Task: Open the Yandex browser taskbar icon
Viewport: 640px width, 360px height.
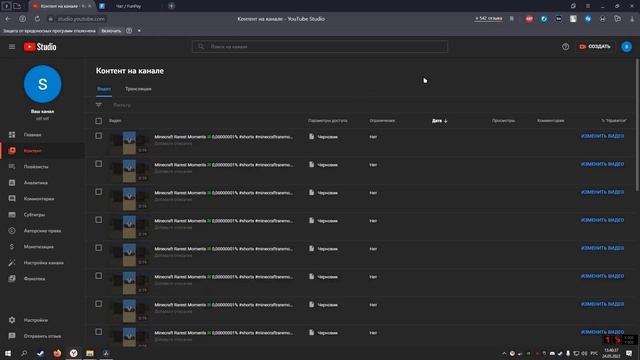Action: (73, 353)
